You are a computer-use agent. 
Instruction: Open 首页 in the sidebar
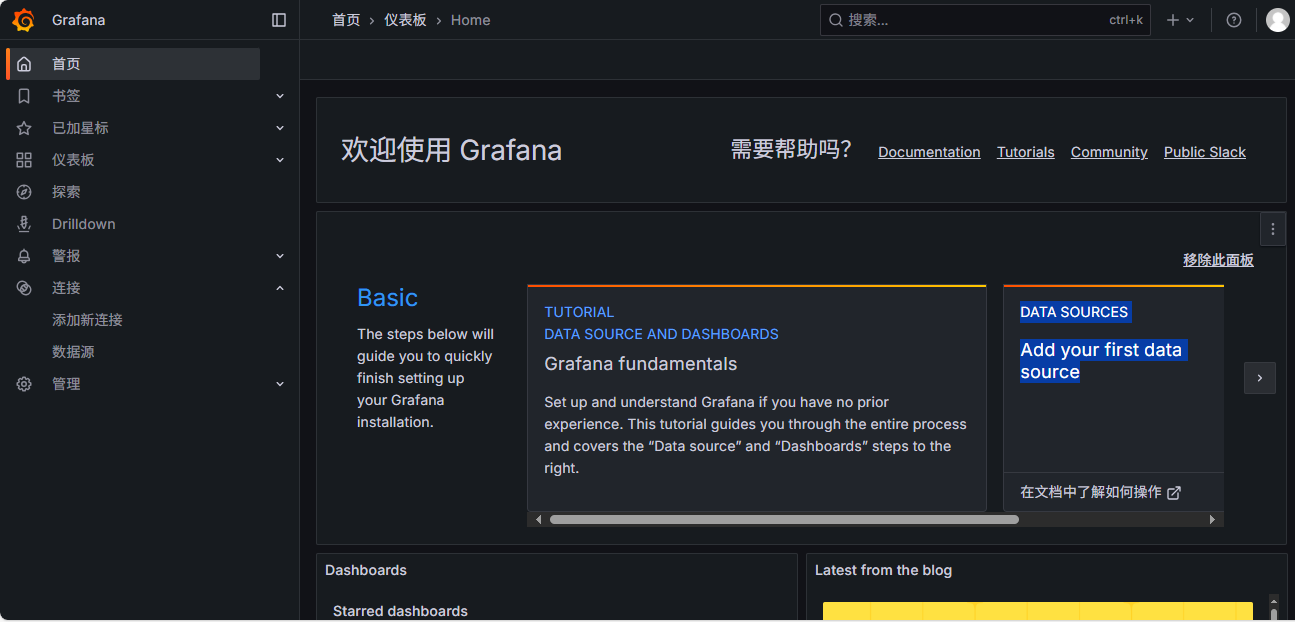click(x=133, y=64)
